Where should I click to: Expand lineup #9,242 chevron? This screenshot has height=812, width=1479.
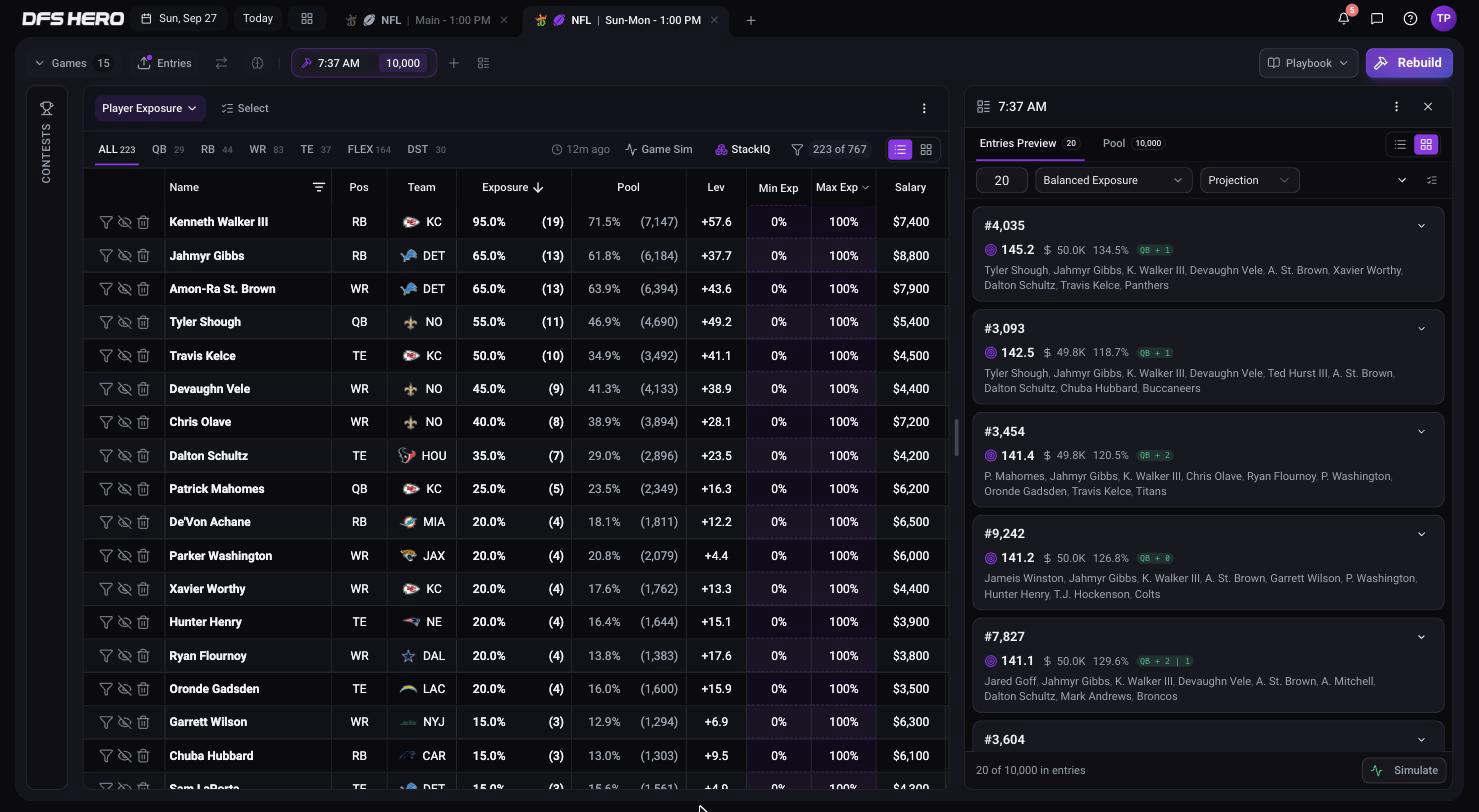[x=1421, y=534]
